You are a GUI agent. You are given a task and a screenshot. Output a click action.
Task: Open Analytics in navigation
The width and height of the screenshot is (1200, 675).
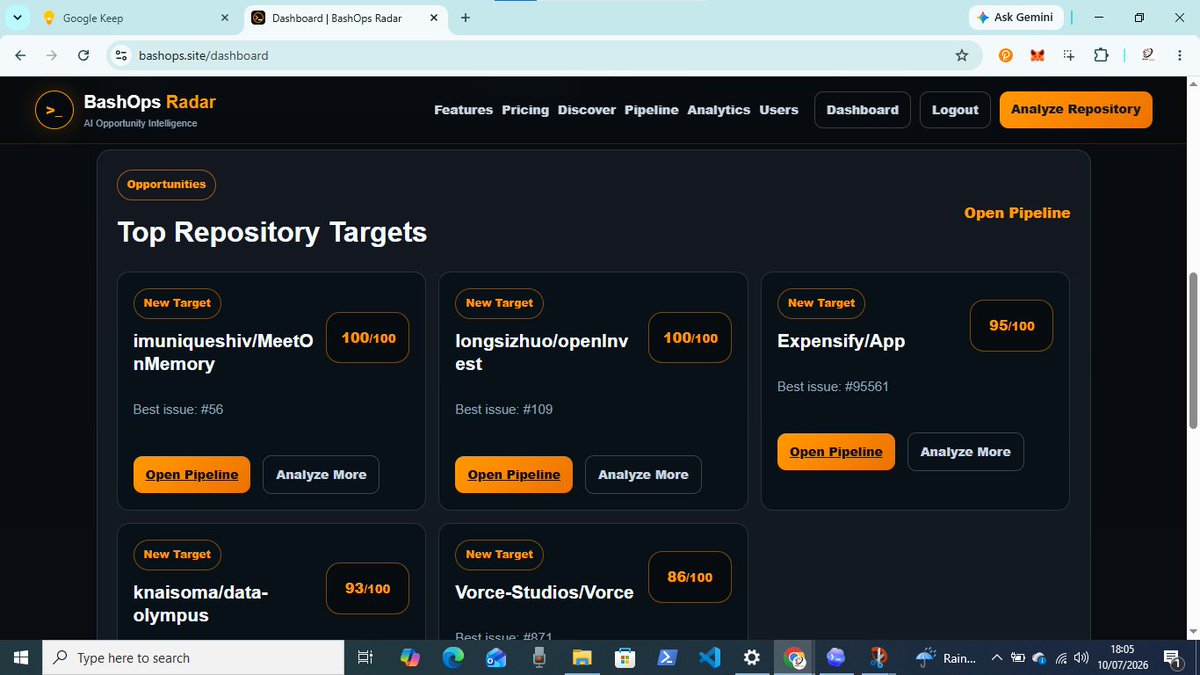coord(719,110)
